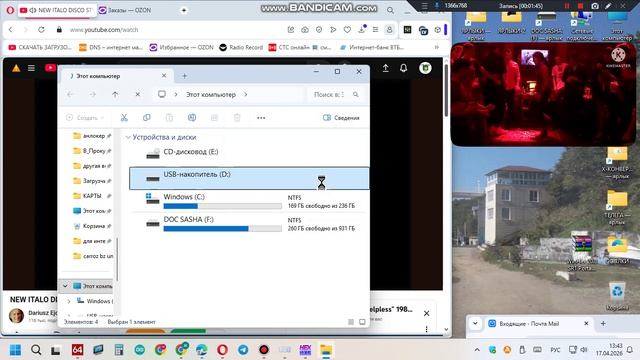640x360 pixels.
Task: Click Telegram icon in the taskbar
Action: coord(243,350)
